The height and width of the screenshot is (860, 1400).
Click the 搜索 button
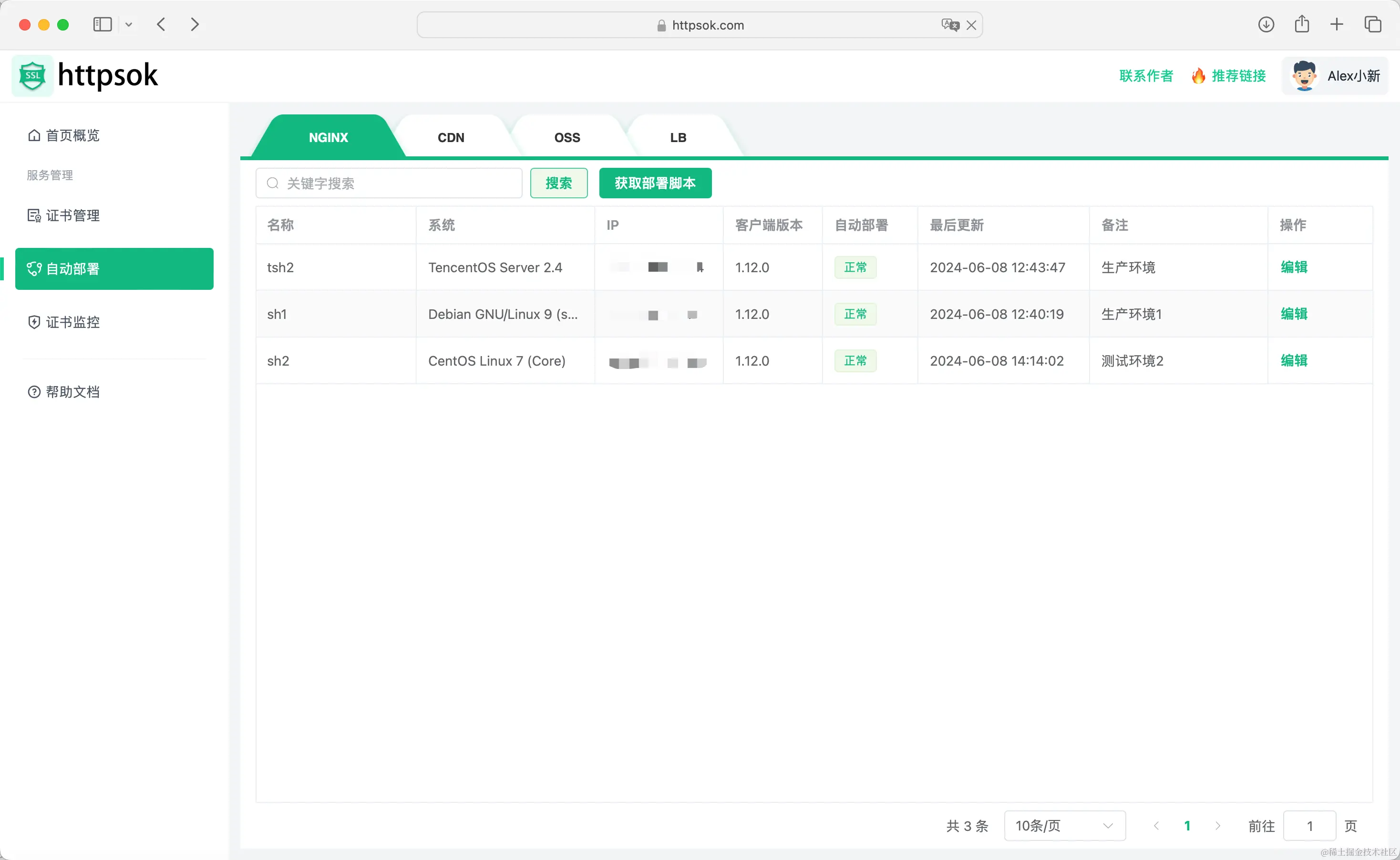pos(559,183)
